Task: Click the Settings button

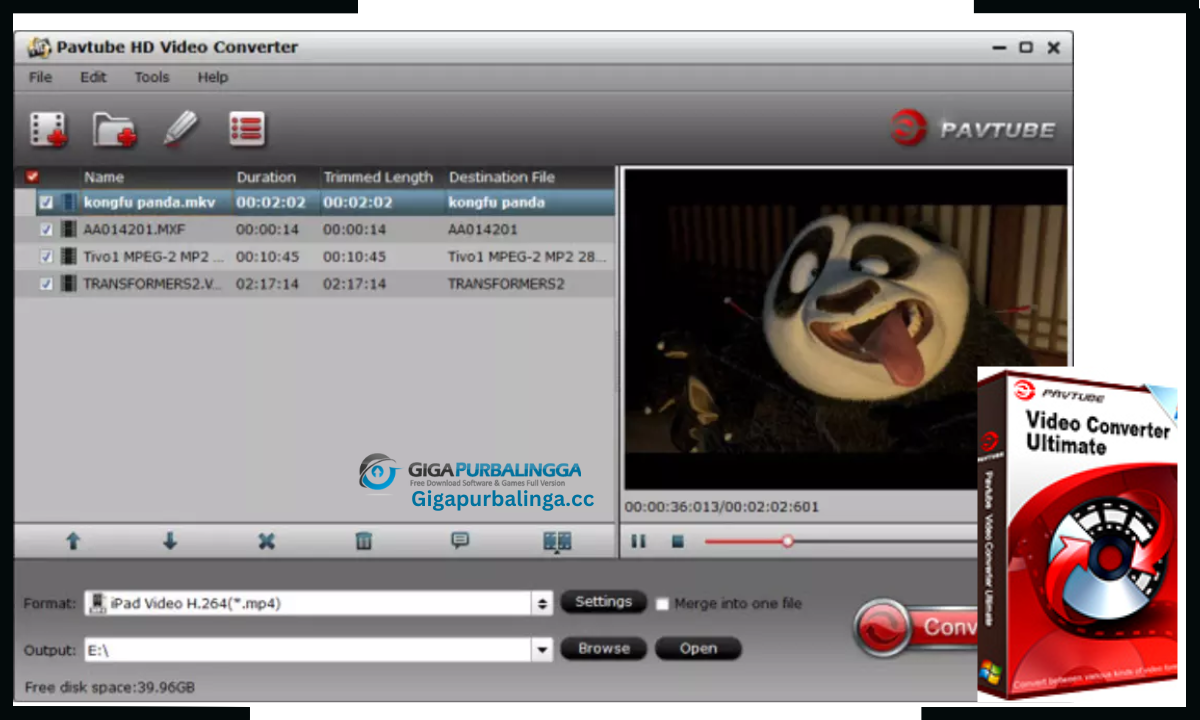Action: click(x=603, y=602)
